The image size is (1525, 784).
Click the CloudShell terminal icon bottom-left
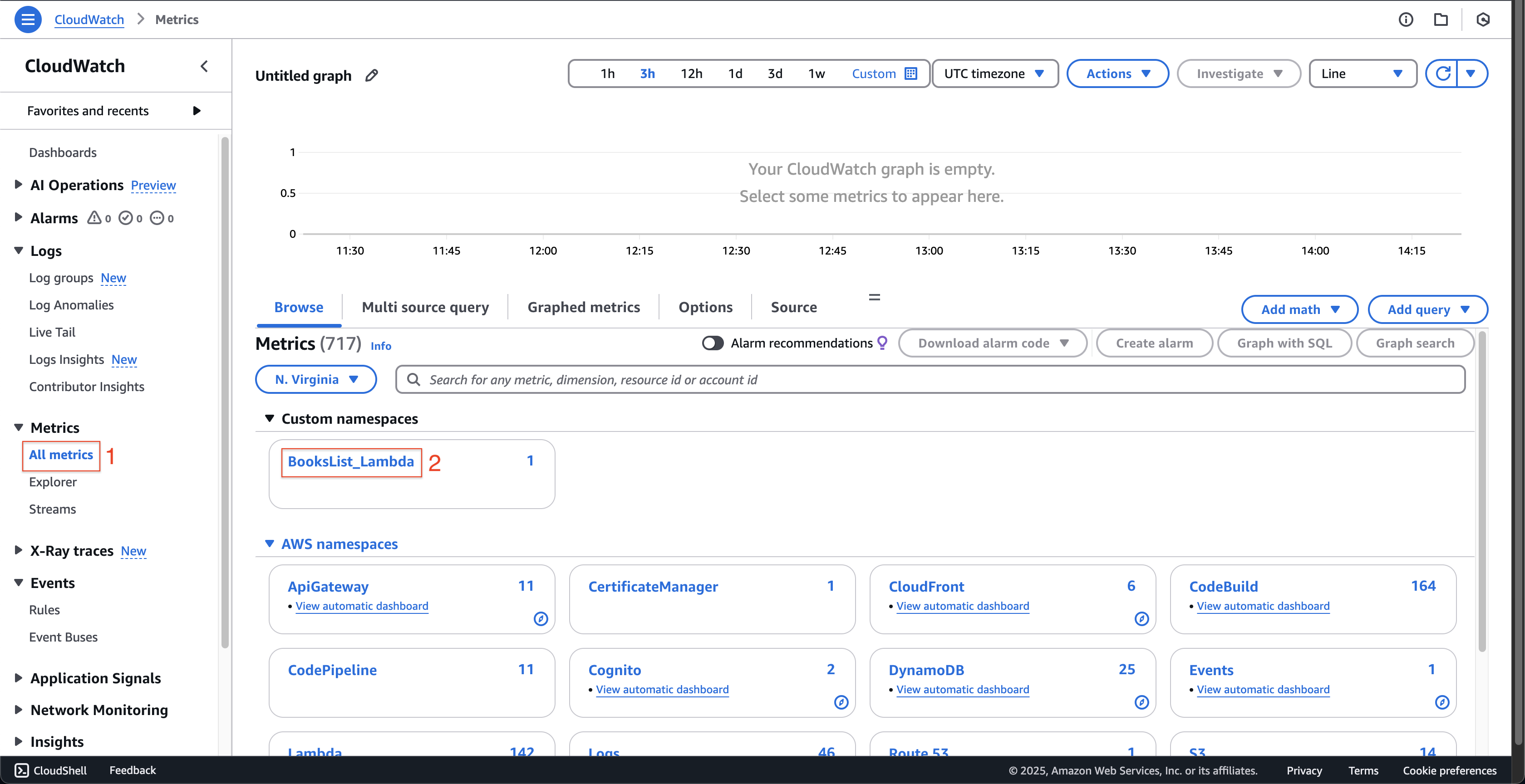point(21,770)
